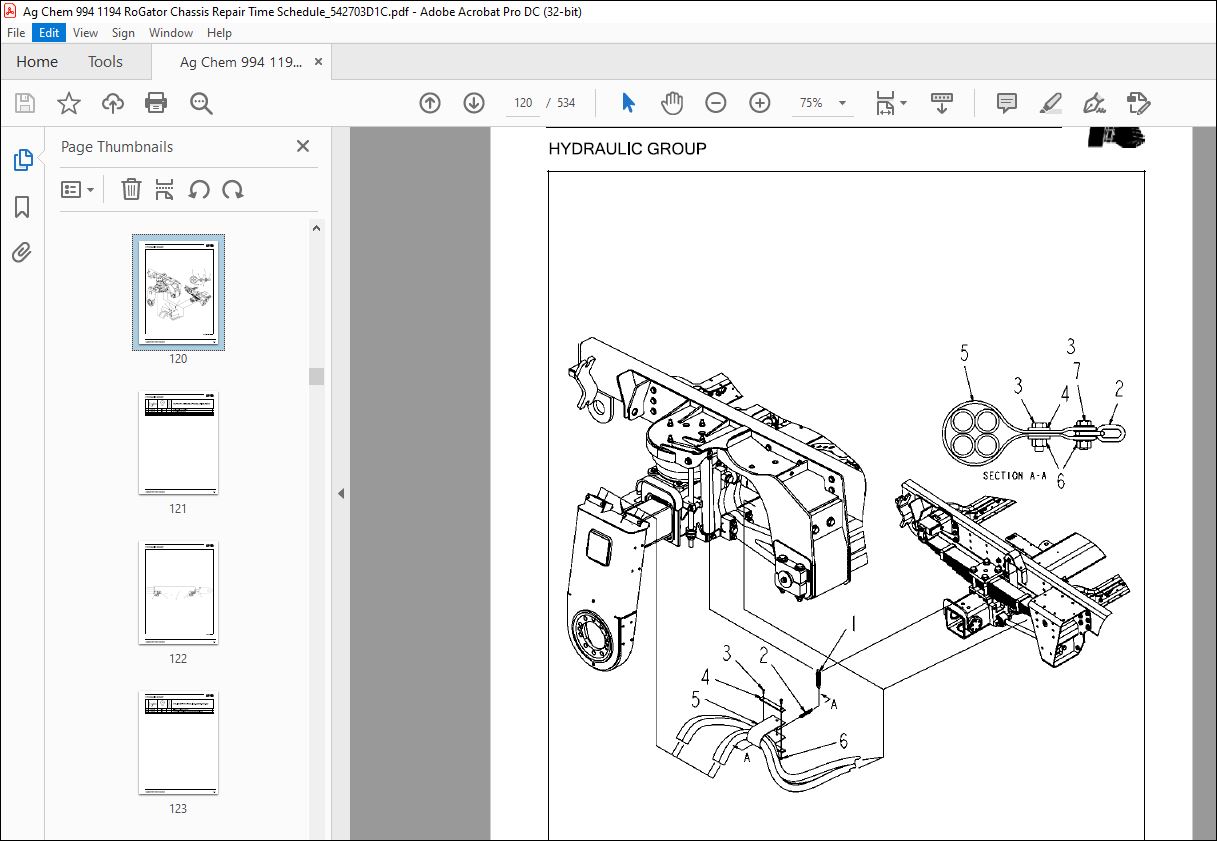Go to previous page arrow

(430, 103)
